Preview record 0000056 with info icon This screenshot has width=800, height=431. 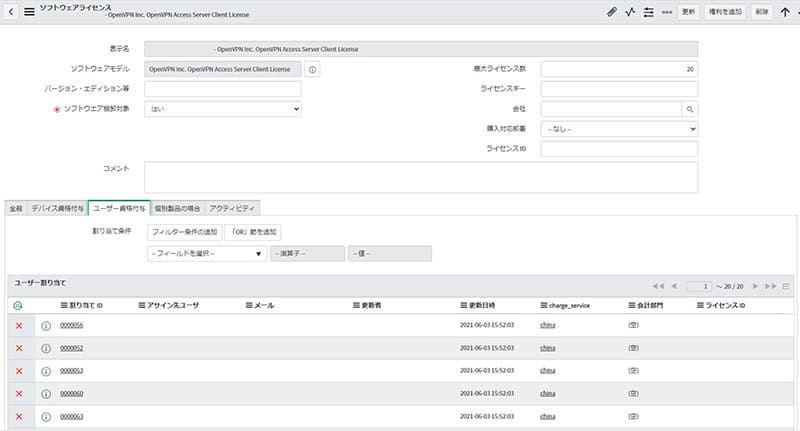click(46, 326)
